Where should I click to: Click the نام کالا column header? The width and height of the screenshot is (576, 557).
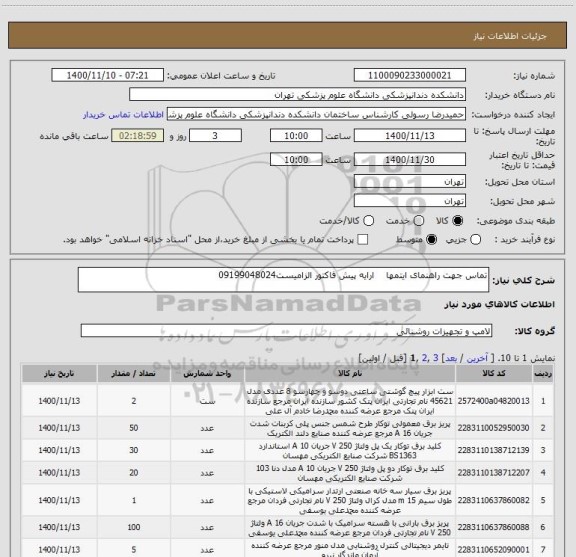tap(350, 374)
